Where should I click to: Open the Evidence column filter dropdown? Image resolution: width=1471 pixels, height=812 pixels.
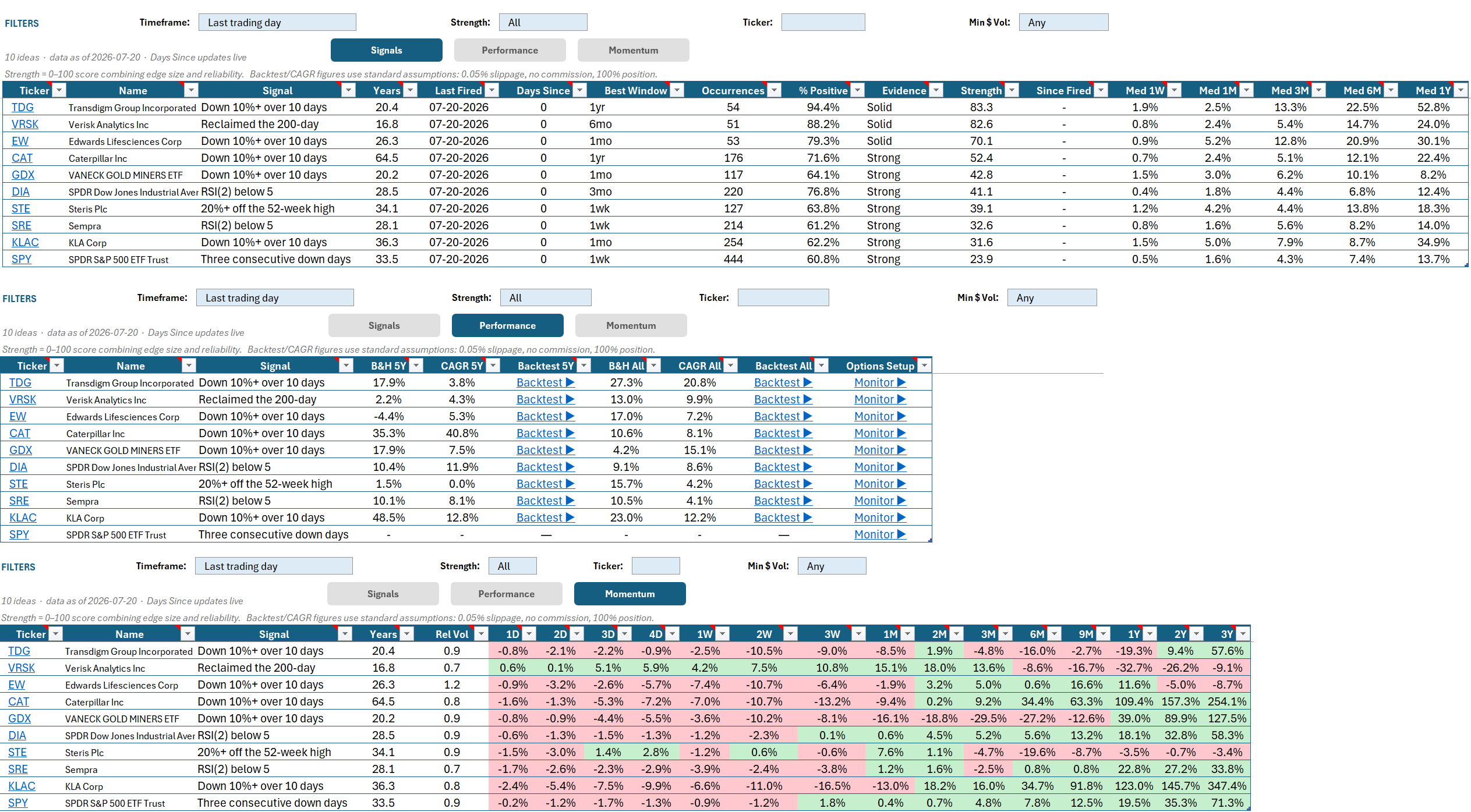click(x=936, y=90)
